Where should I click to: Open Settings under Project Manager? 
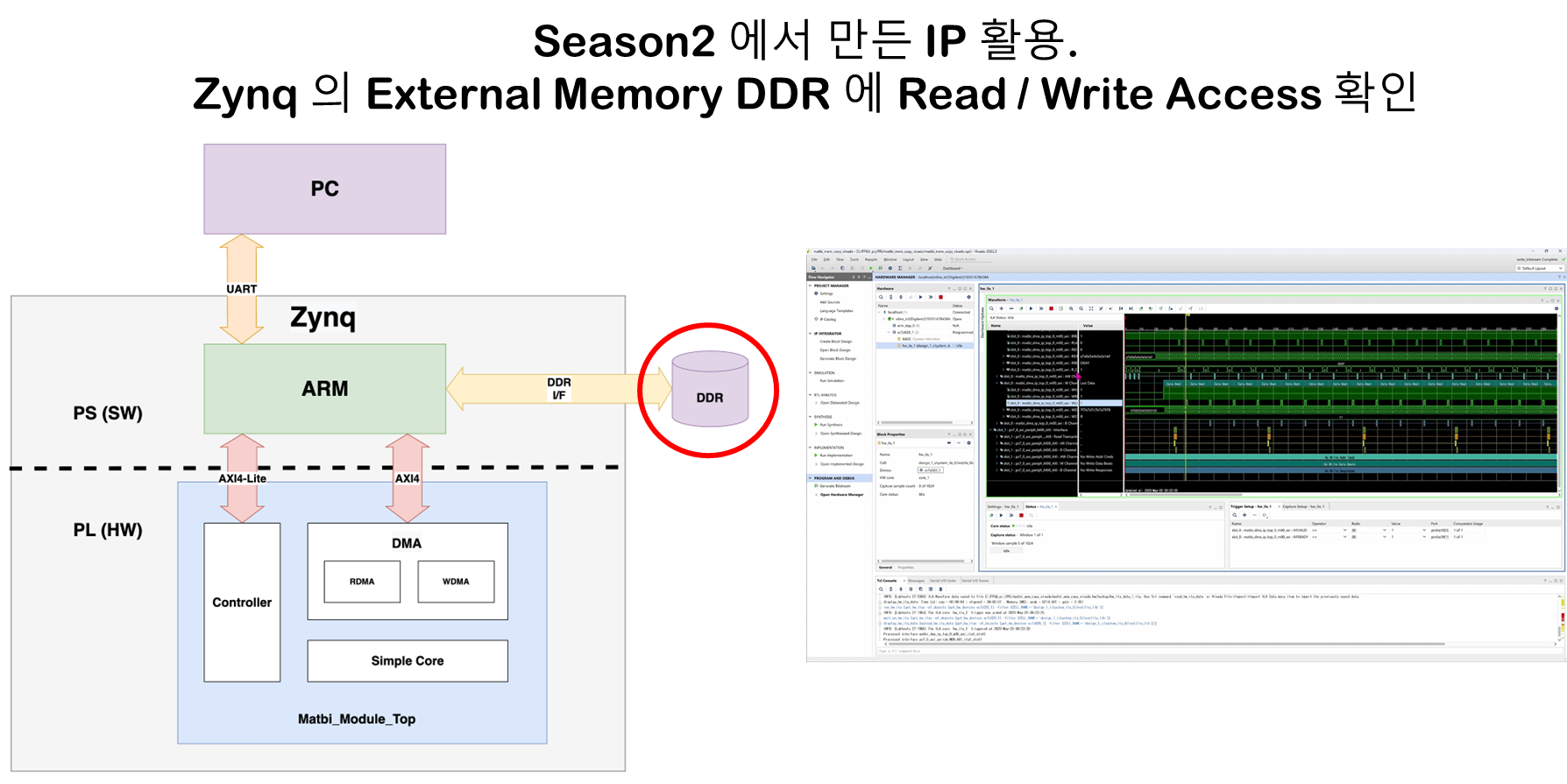(x=826, y=293)
